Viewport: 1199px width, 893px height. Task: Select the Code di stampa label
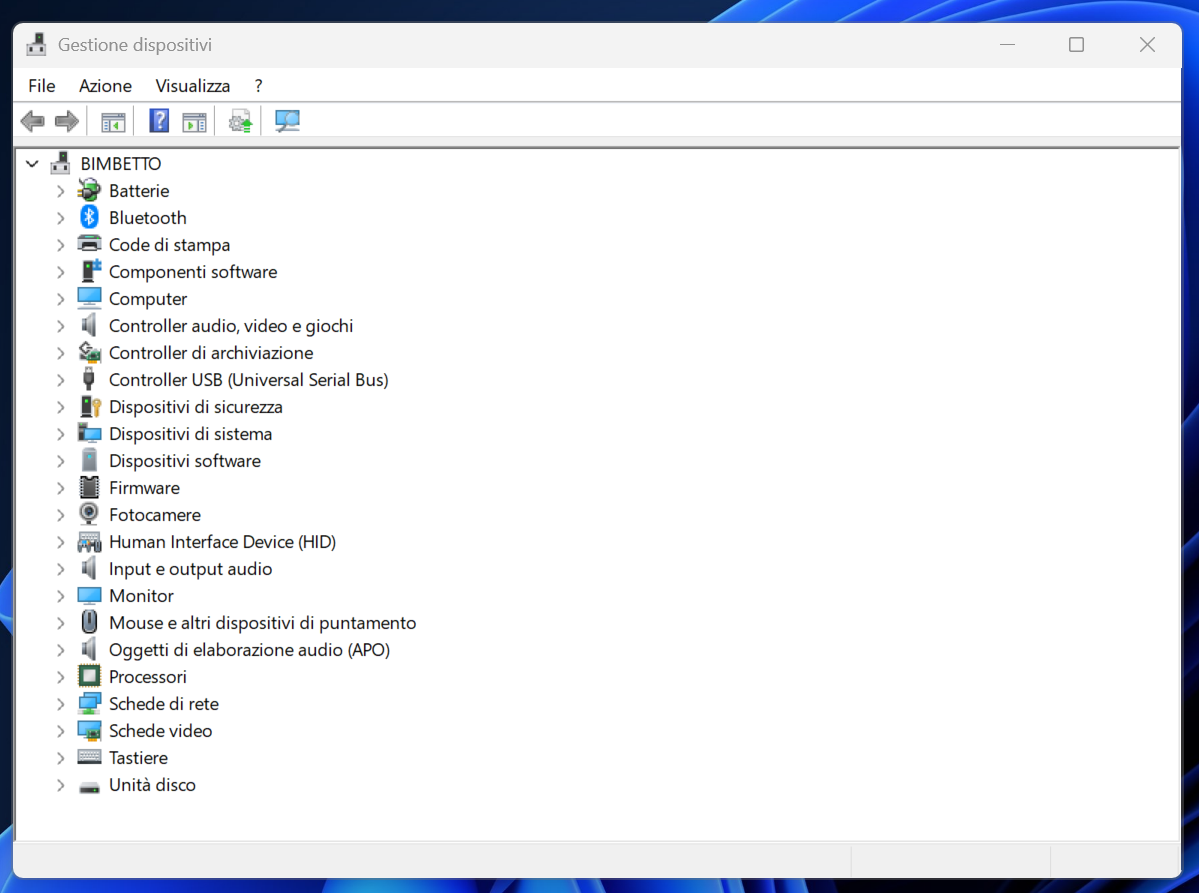169,245
